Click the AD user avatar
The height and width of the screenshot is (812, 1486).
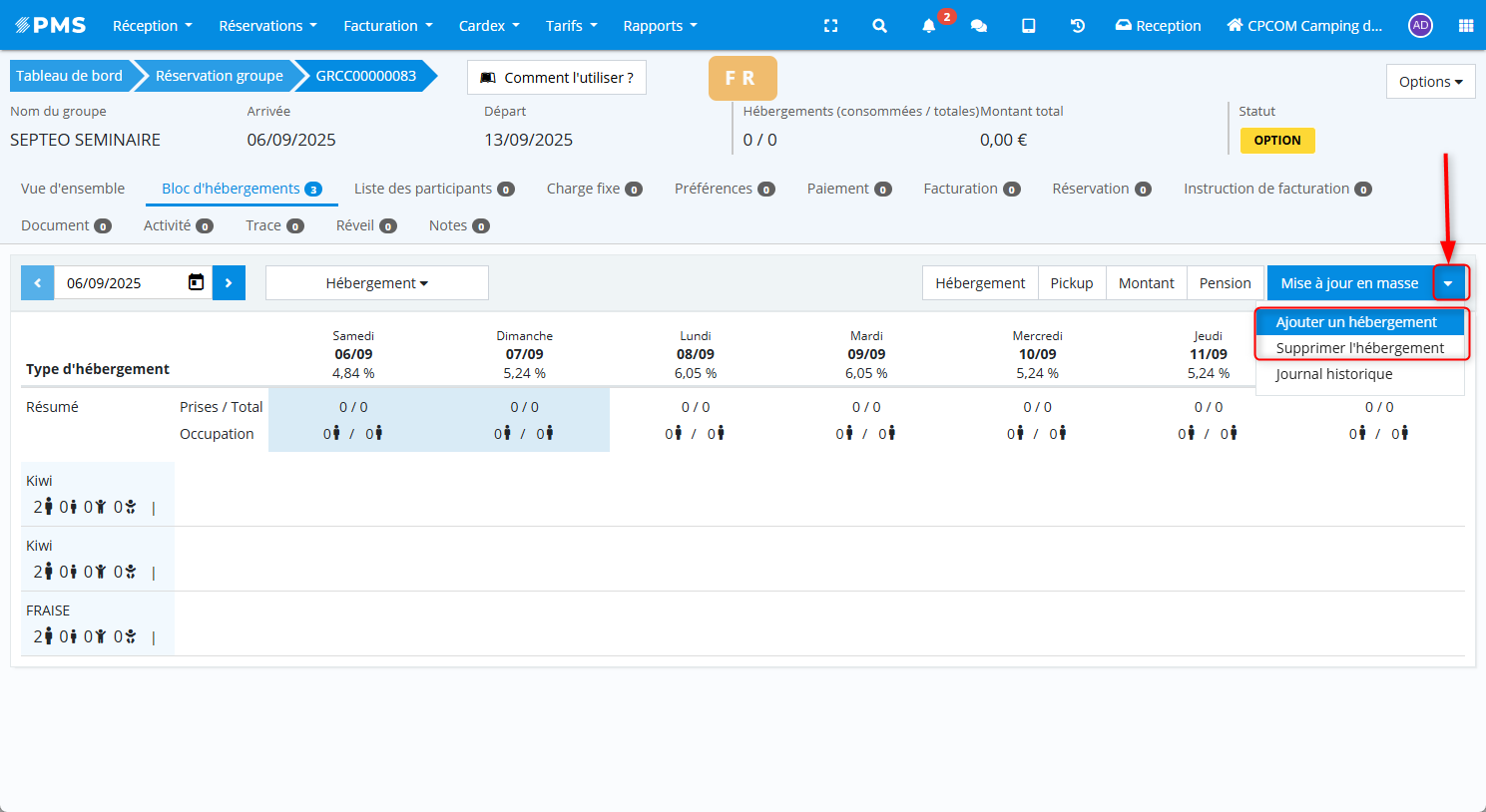[x=1420, y=26]
